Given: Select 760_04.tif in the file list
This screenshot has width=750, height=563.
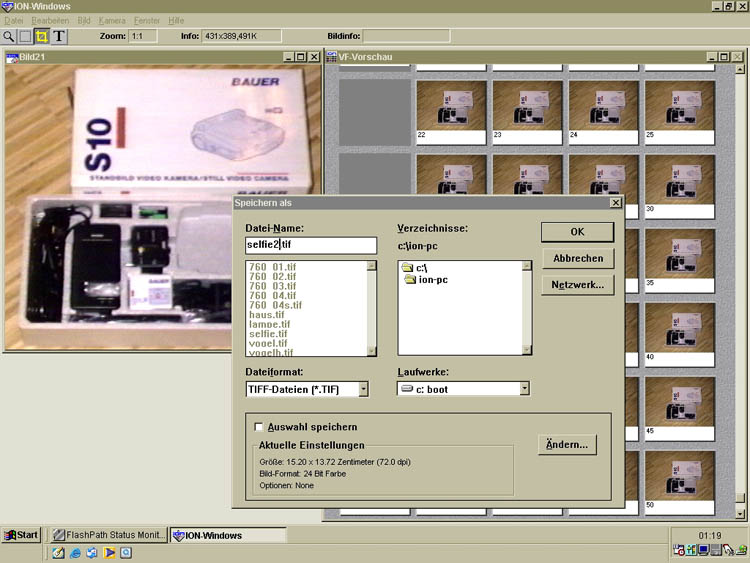Looking at the screenshot, I should click(272, 296).
